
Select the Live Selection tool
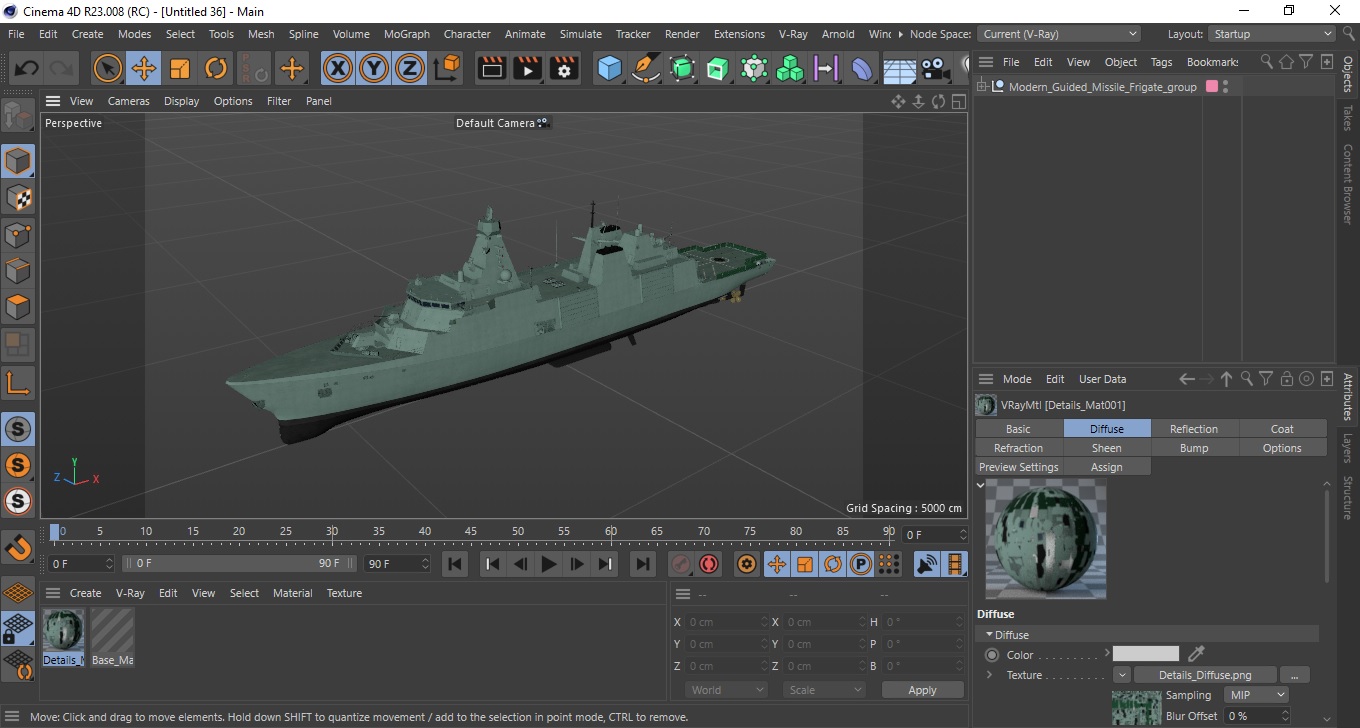coord(108,69)
